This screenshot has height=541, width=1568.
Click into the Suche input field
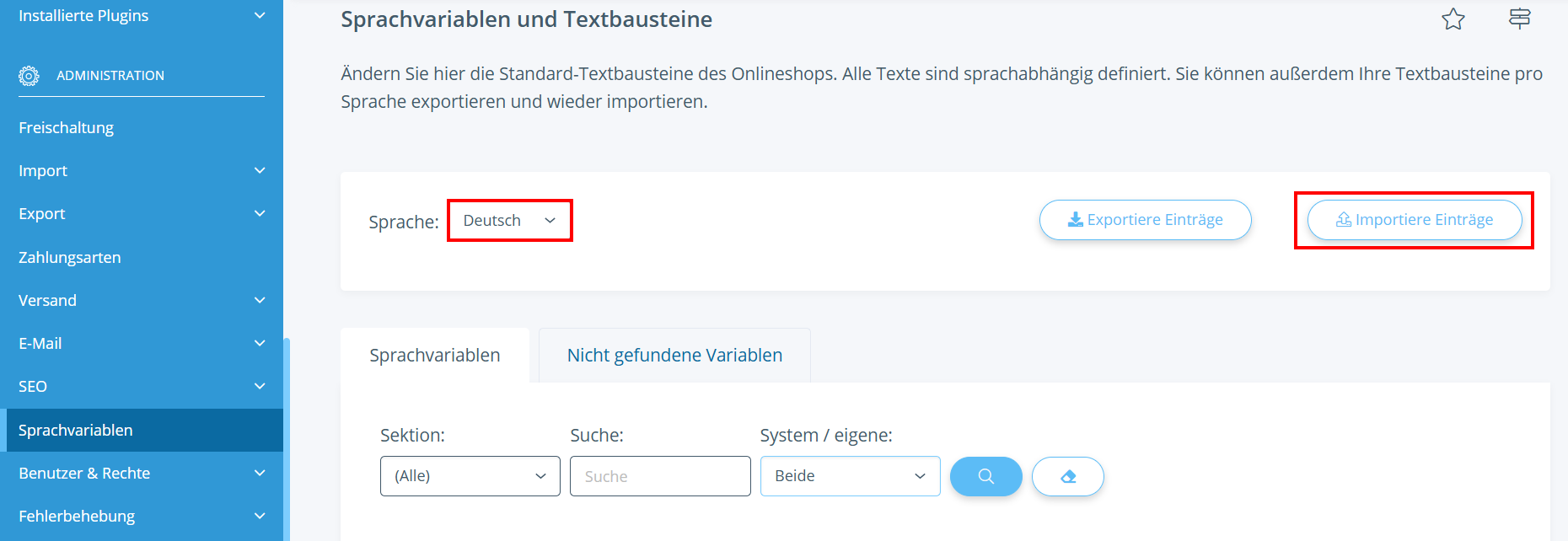(x=660, y=476)
